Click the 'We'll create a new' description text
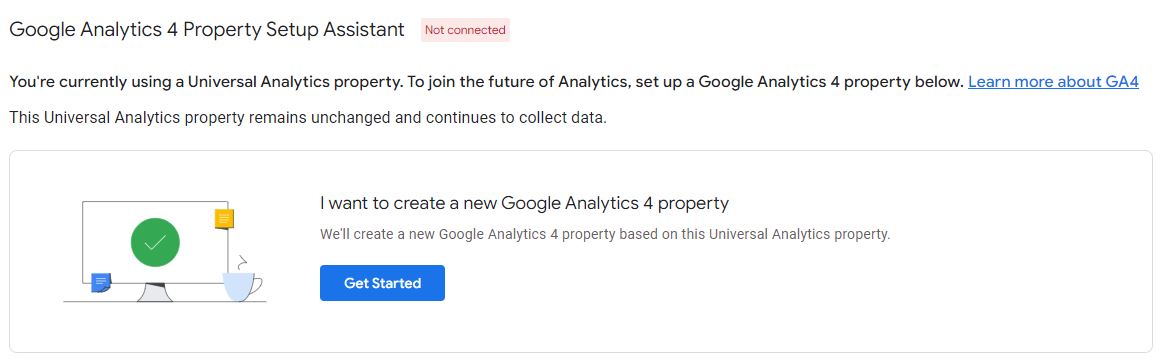The height and width of the screenshot is (360, 1165). tap(605, 235)
